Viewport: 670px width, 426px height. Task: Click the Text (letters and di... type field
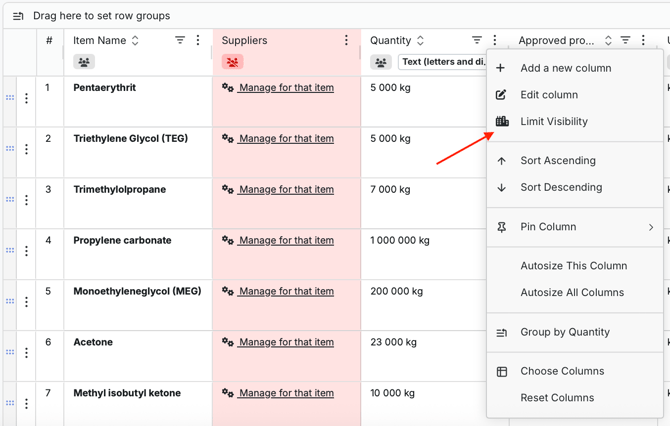coord(442,62)
